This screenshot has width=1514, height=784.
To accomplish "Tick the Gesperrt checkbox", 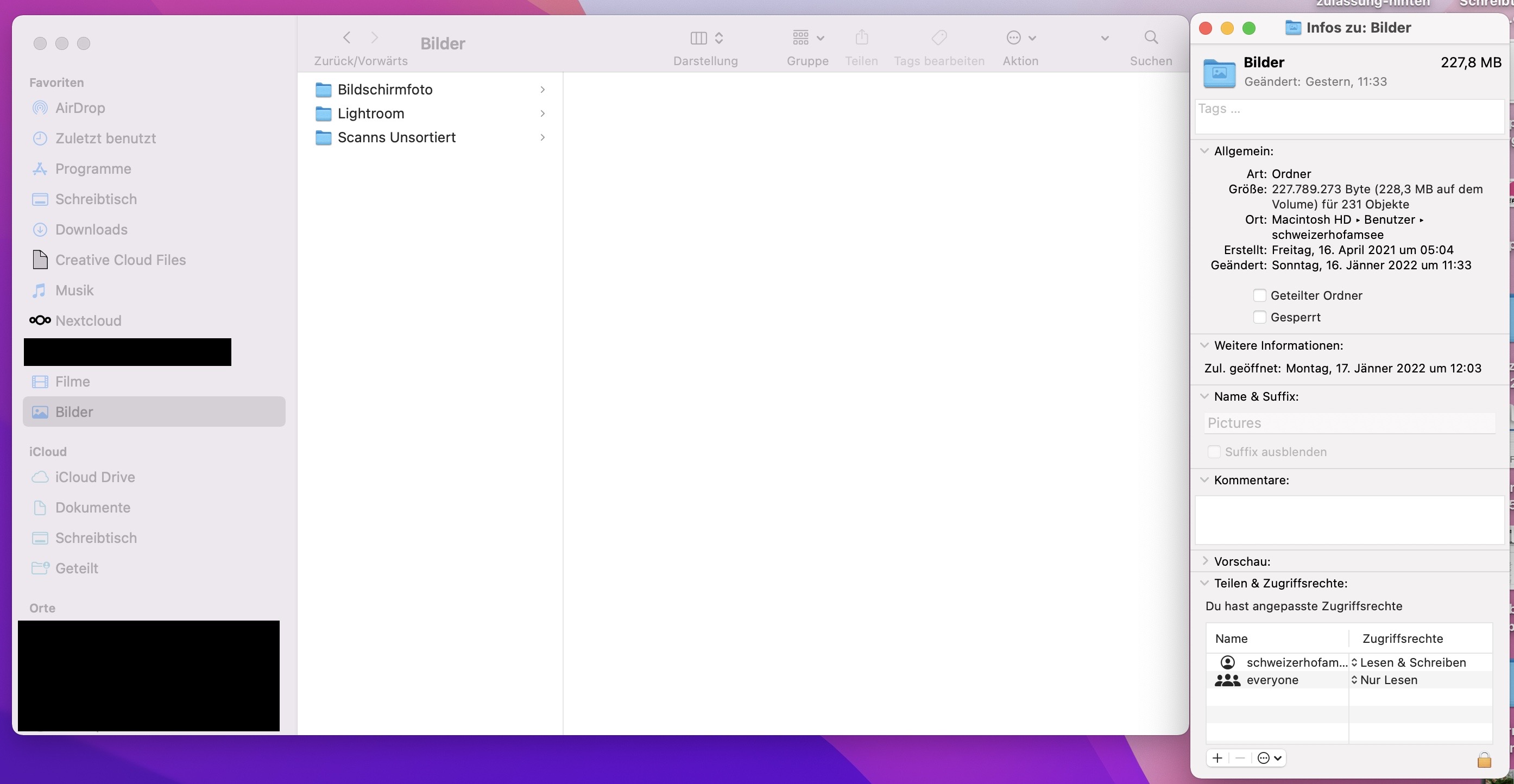I will (x=1259, y=318).
